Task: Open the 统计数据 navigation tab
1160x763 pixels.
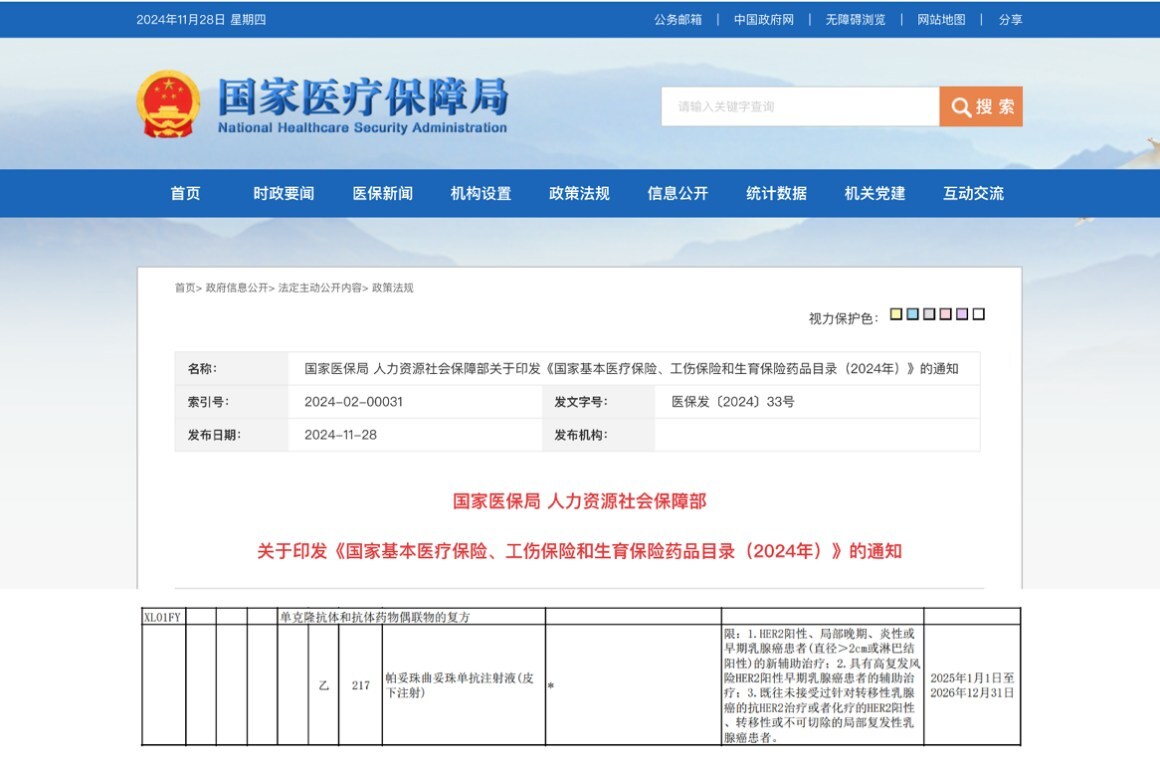Action: (x=776, y=194)
